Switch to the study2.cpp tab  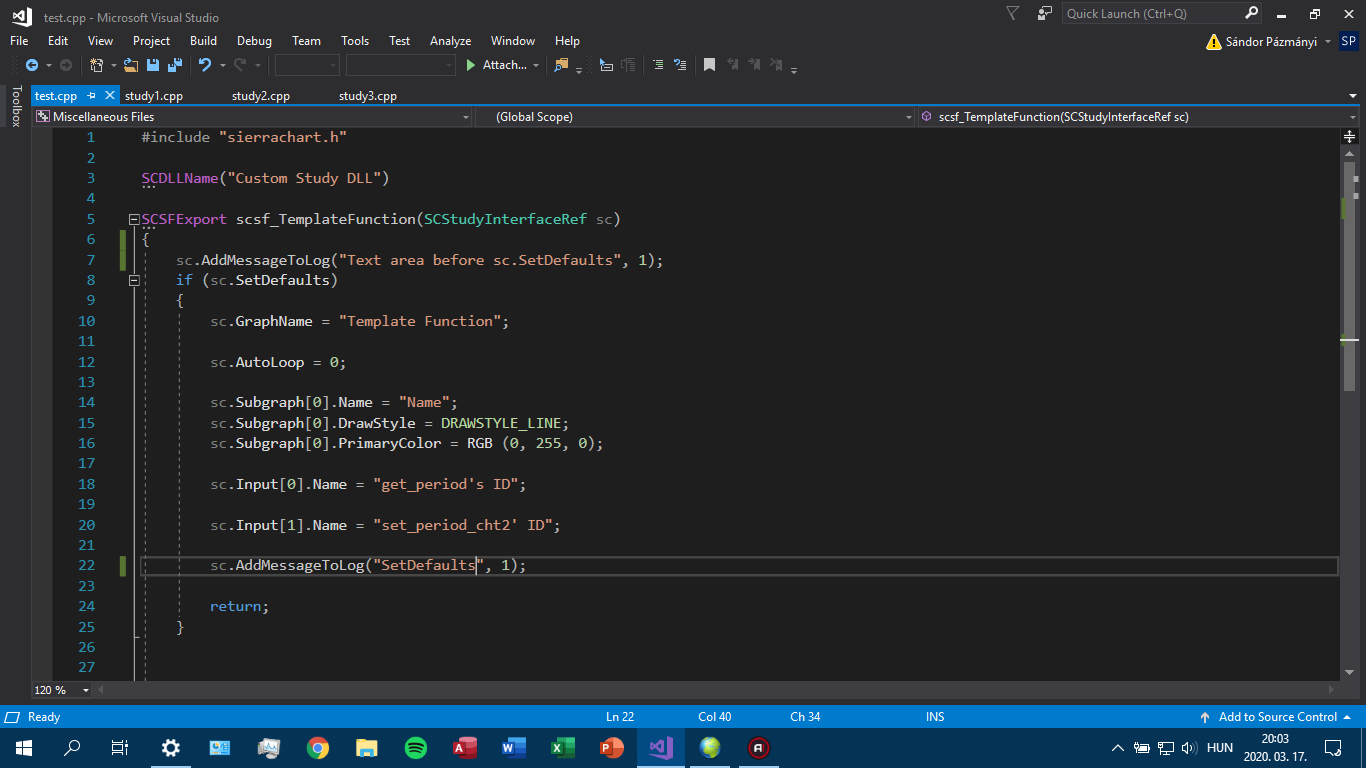(261, 96)
